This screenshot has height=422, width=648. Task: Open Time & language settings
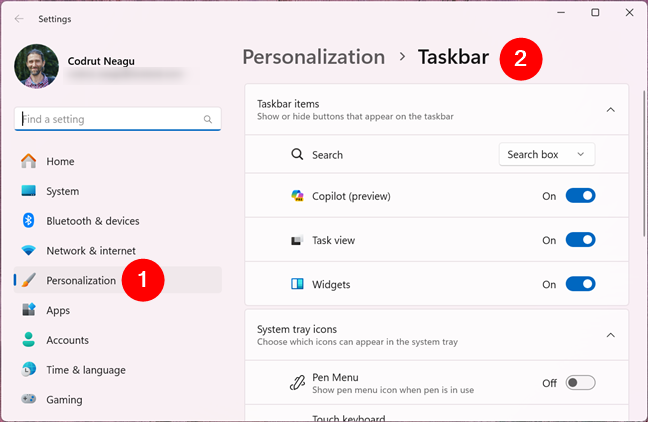click(118, 370)
